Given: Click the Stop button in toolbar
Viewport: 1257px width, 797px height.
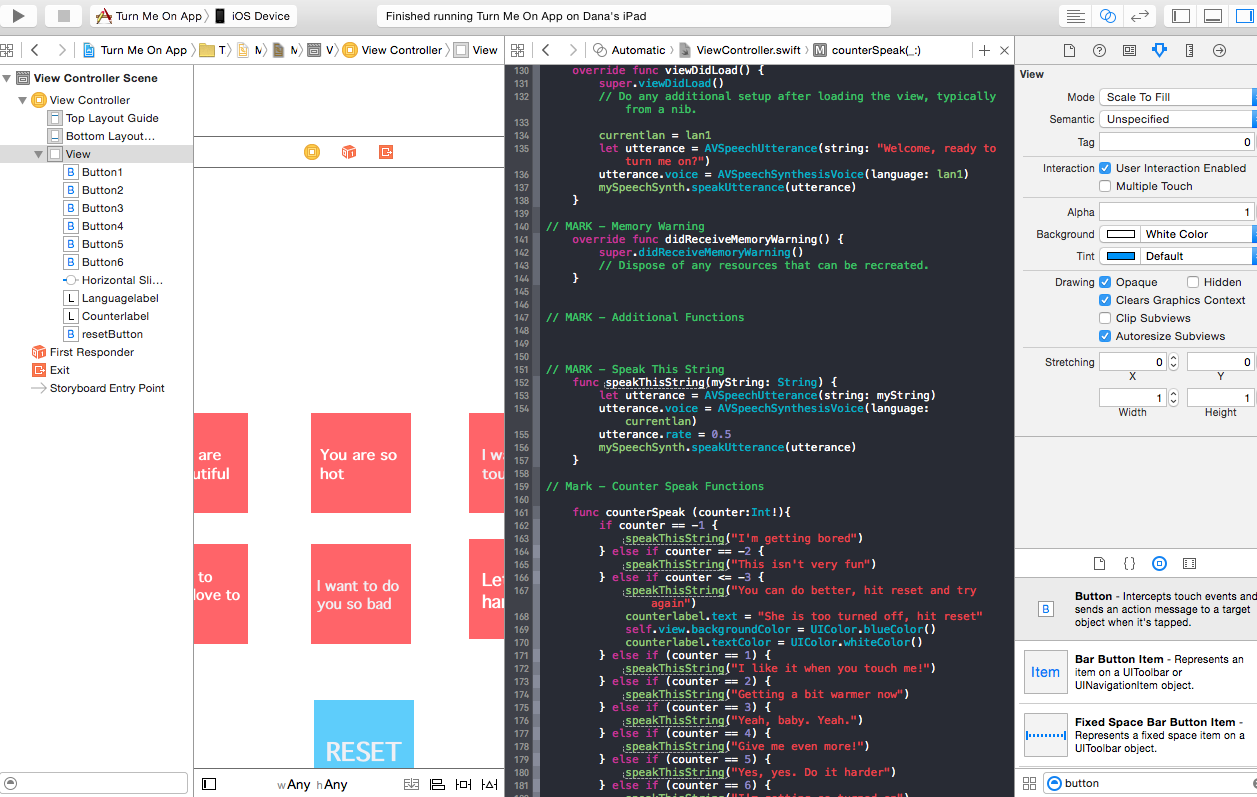Looking at the screenshot, I should pyautogui.click(x=63, y=16).
